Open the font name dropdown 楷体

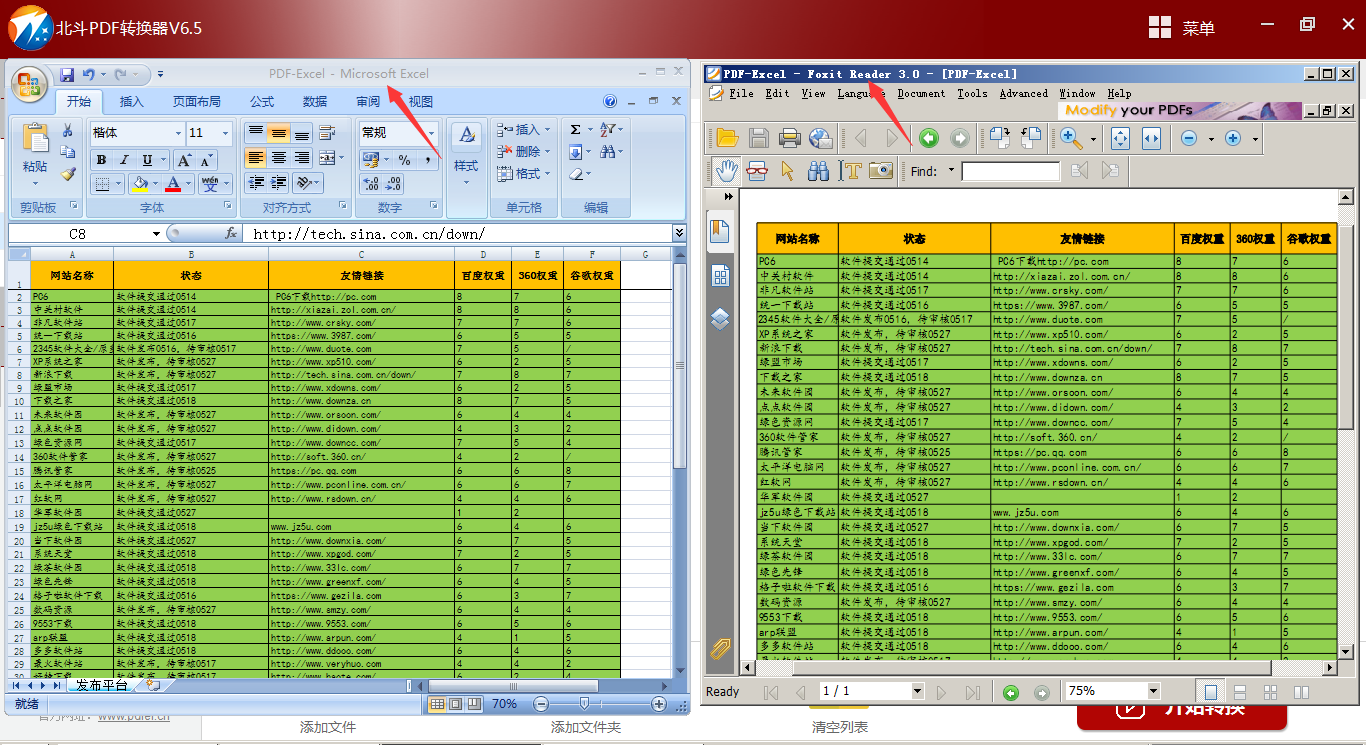(179, 133)
